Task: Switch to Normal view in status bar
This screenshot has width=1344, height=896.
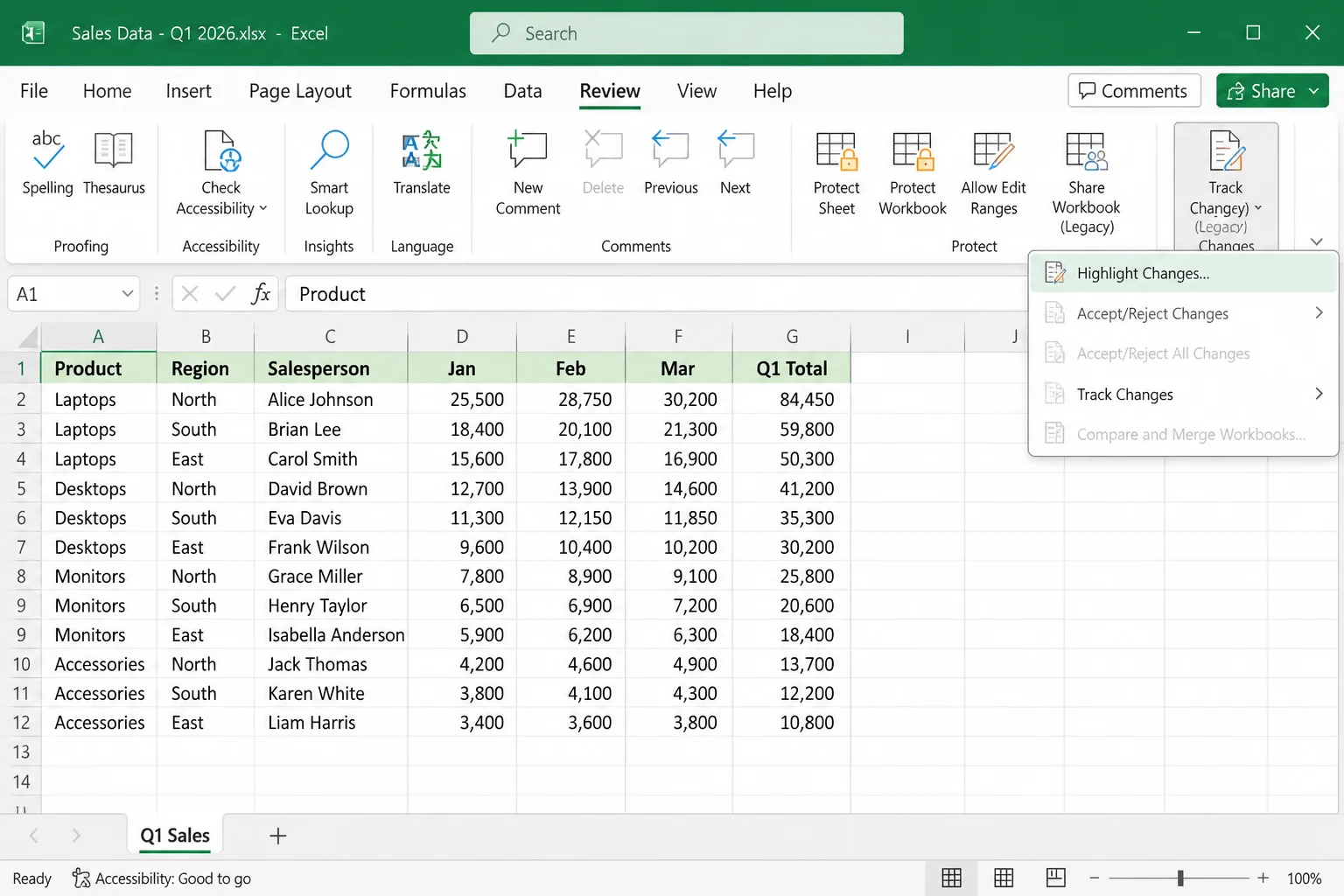Action: [x=951, y=878]
